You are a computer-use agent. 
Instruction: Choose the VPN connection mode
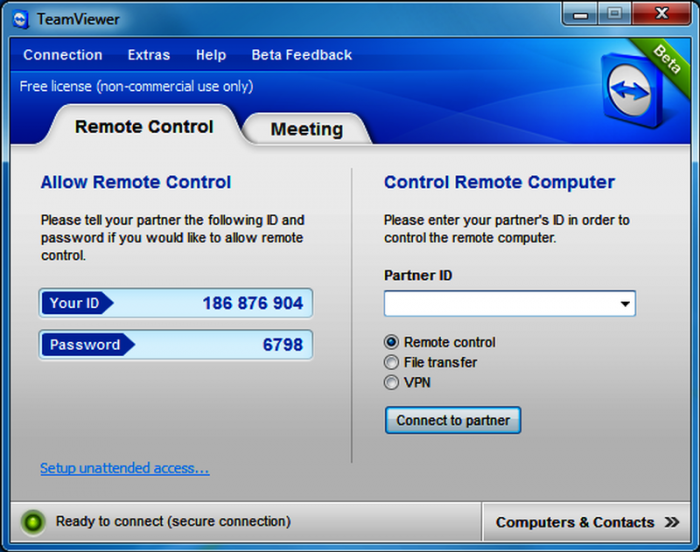coord(392,382)
